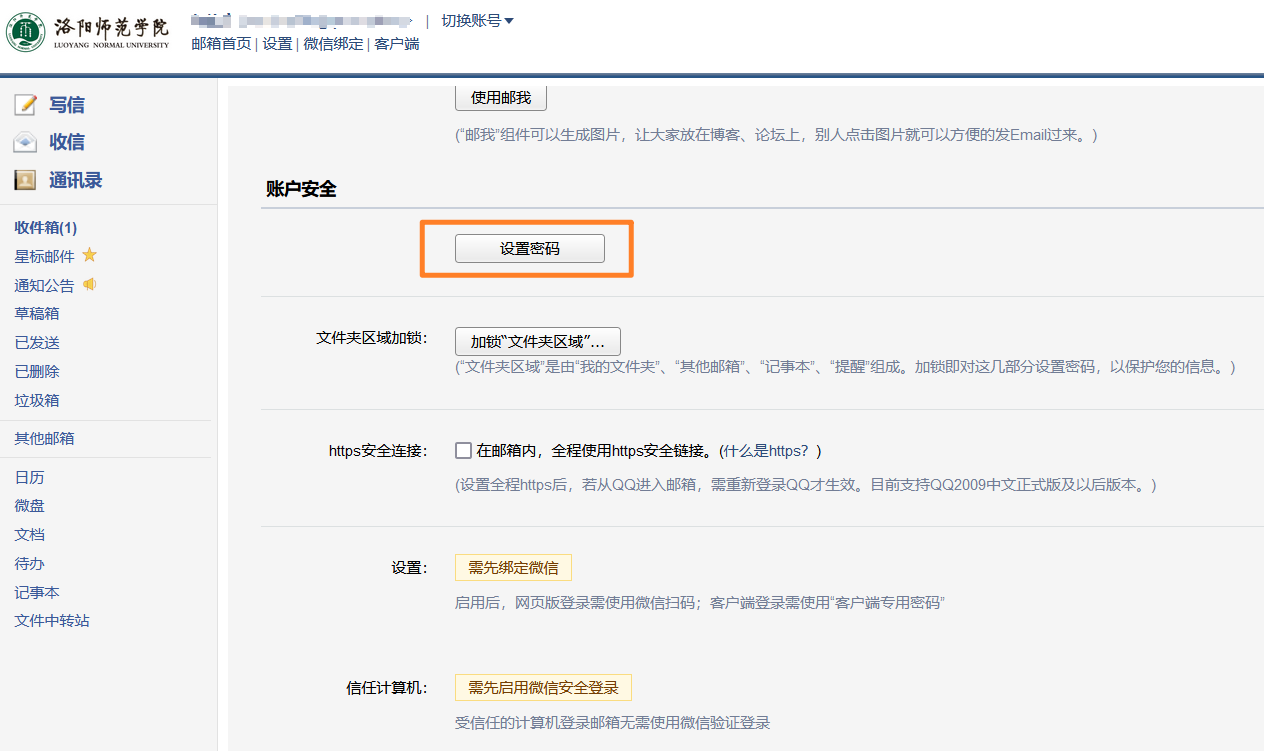Enable the full https secure connection checkbox
Image resolution: width=1264 pixels, height=751 pixels.
click(463, 451)
